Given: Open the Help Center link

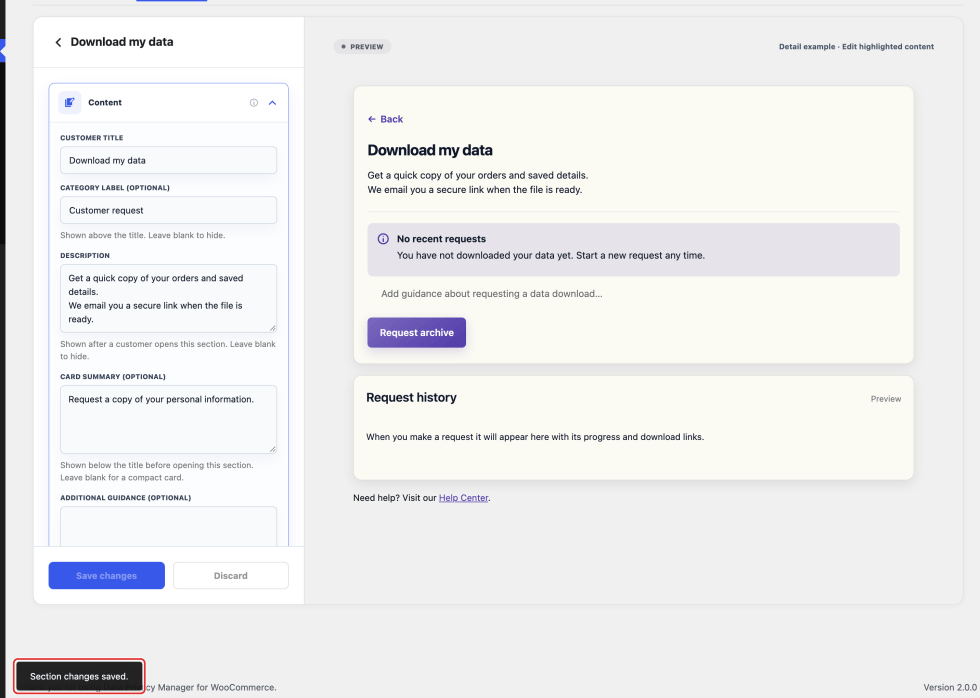Looking at the screenshot, I should click(463, 498).
